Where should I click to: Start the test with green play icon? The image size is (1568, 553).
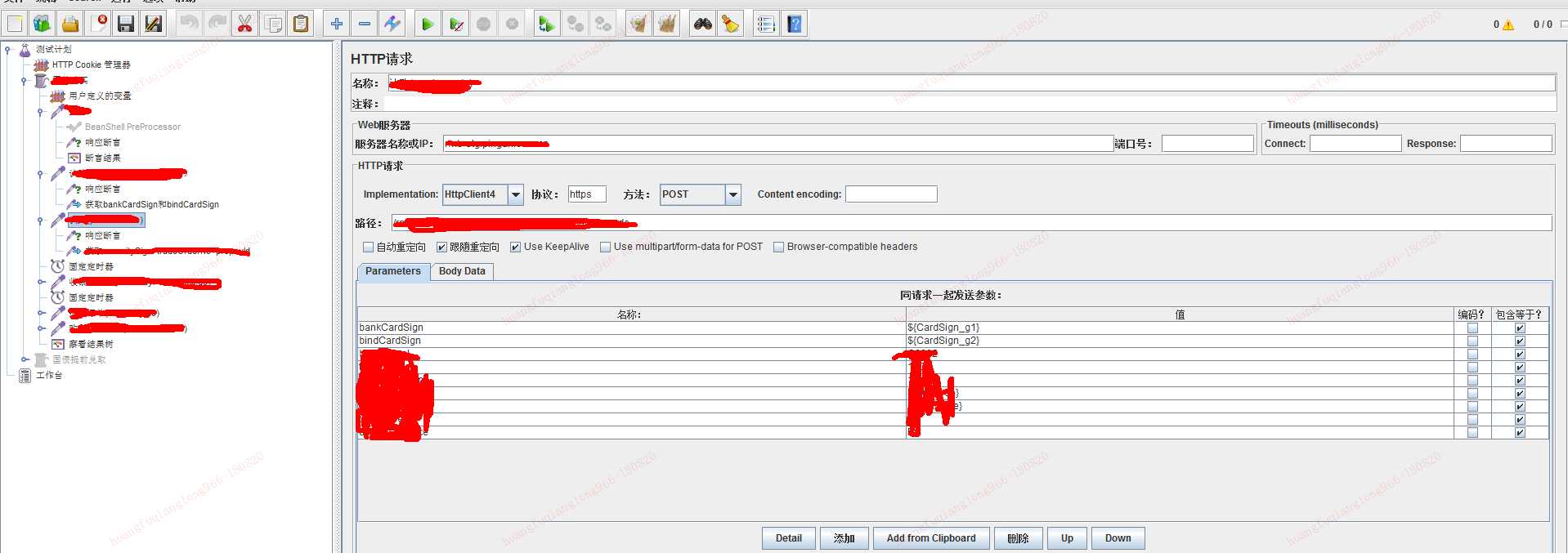(428, 25)
